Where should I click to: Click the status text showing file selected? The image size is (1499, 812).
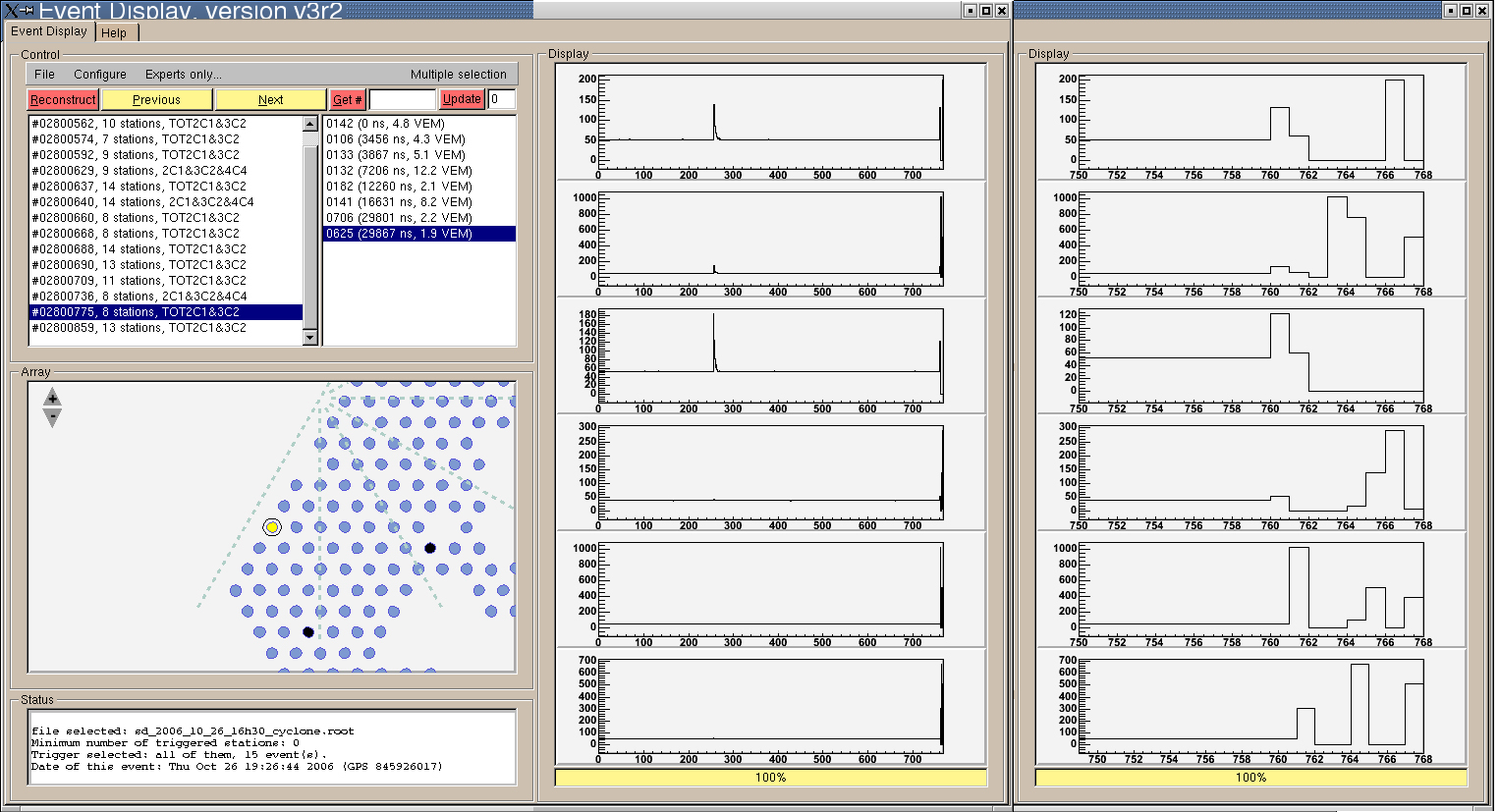click(x=193, y=731)
